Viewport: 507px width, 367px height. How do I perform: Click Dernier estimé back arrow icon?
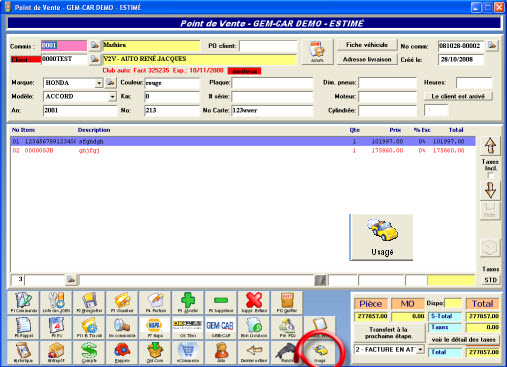click(254, 352)
